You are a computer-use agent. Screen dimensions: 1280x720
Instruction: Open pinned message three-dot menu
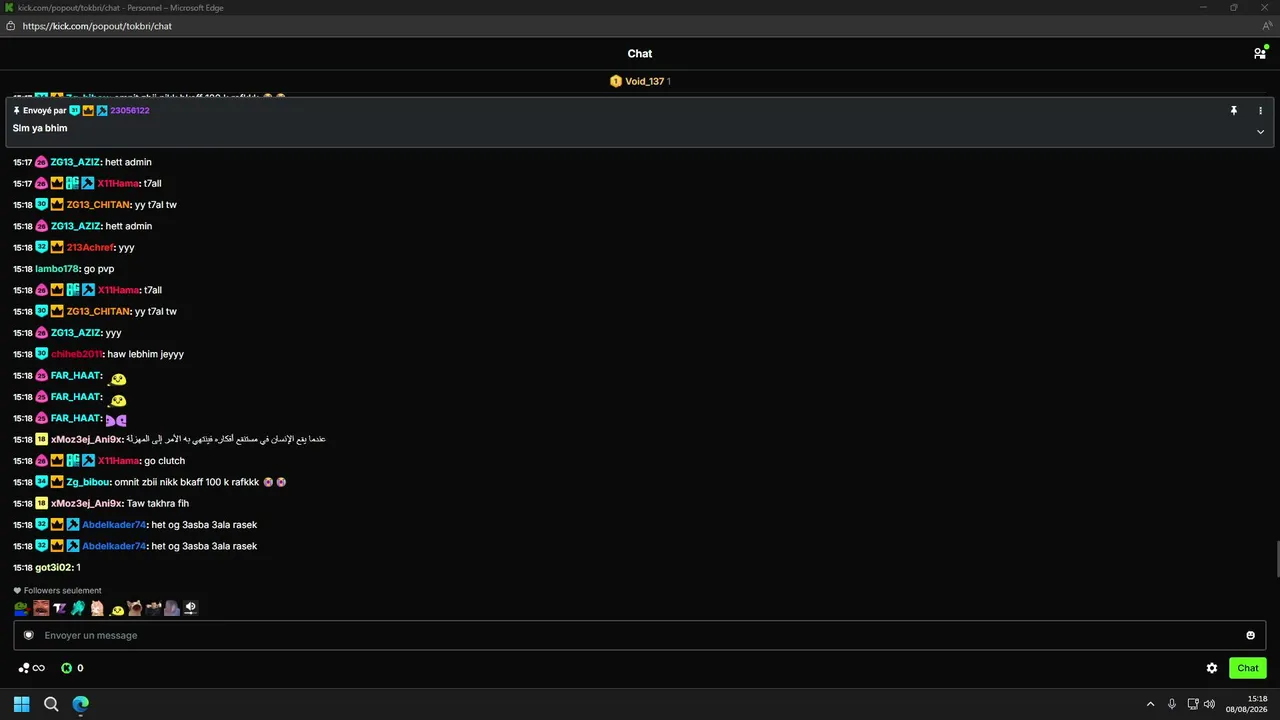tap(1260, 111)
